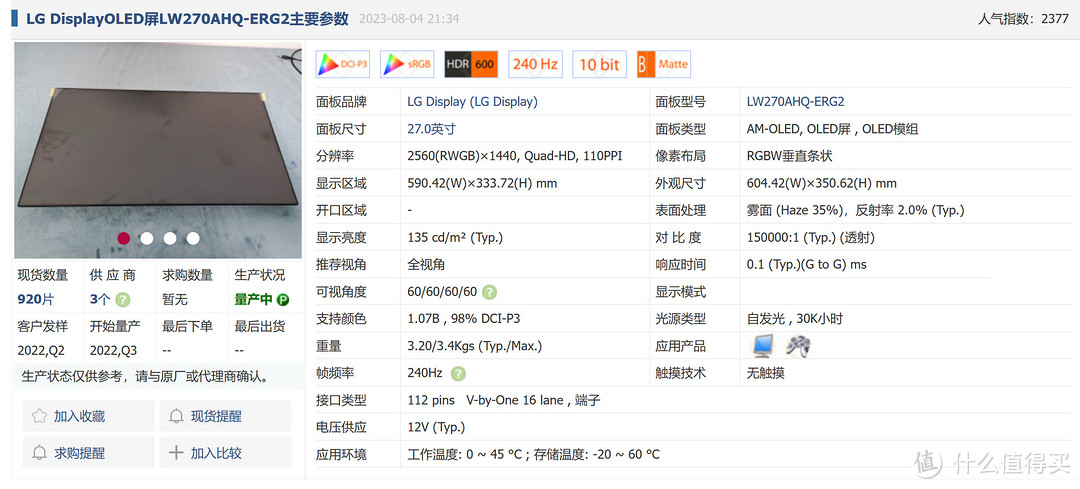The width and height of the screenshot is (1080, 489).
Task: Click the star icon of 加入收藏
Action: click(x=40, y=416)
